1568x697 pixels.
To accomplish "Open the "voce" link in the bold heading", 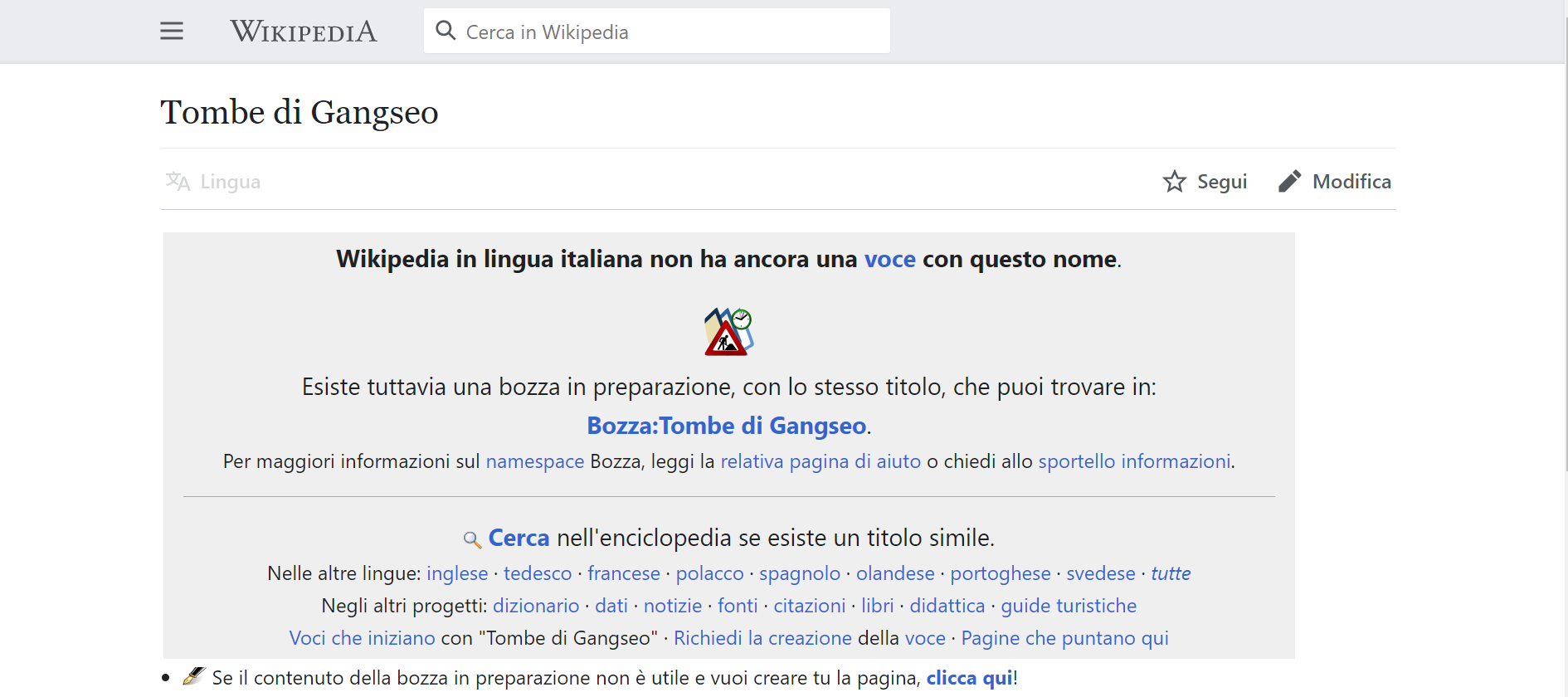I will tap(890, 260).
